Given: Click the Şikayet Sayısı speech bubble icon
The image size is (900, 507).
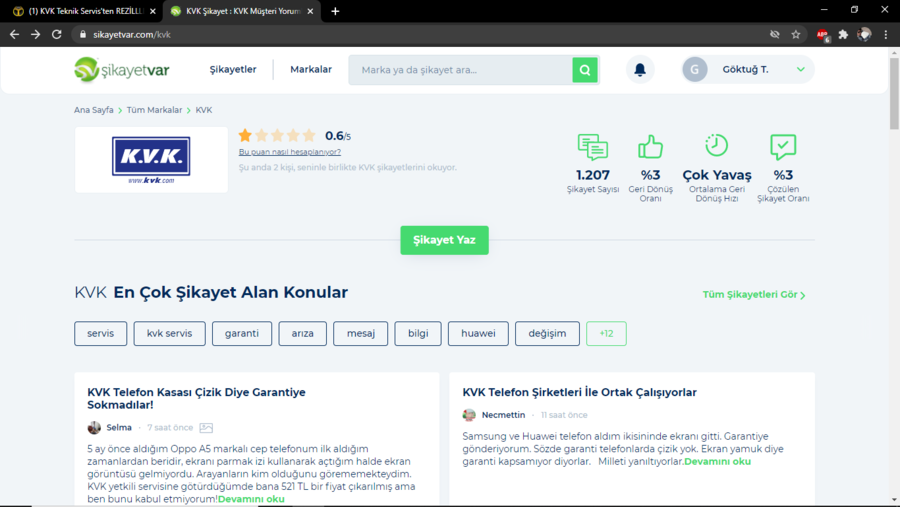Looking at the screenshot, I should [593, 147].
